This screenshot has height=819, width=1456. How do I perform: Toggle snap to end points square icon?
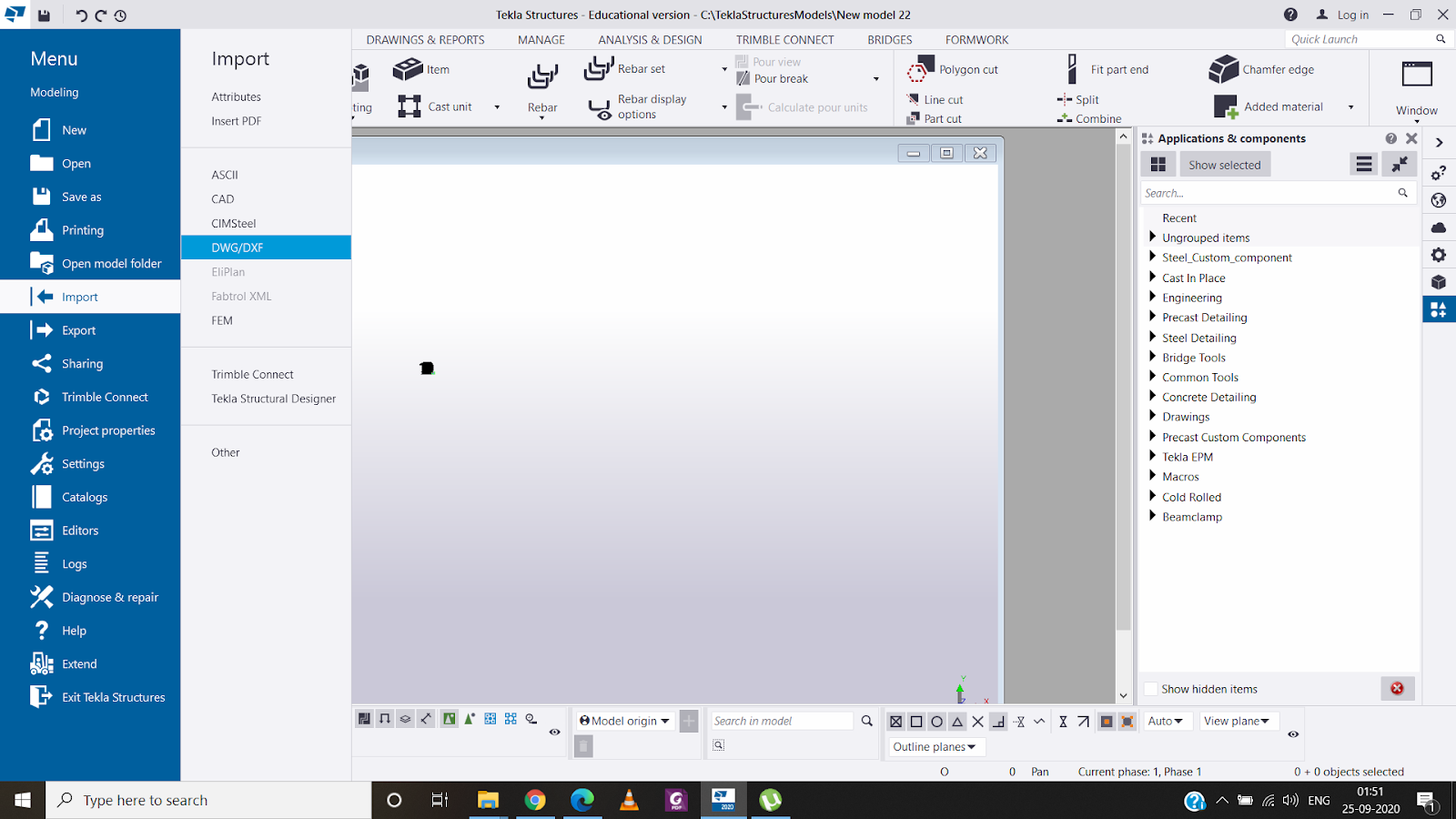click(916, 722)
